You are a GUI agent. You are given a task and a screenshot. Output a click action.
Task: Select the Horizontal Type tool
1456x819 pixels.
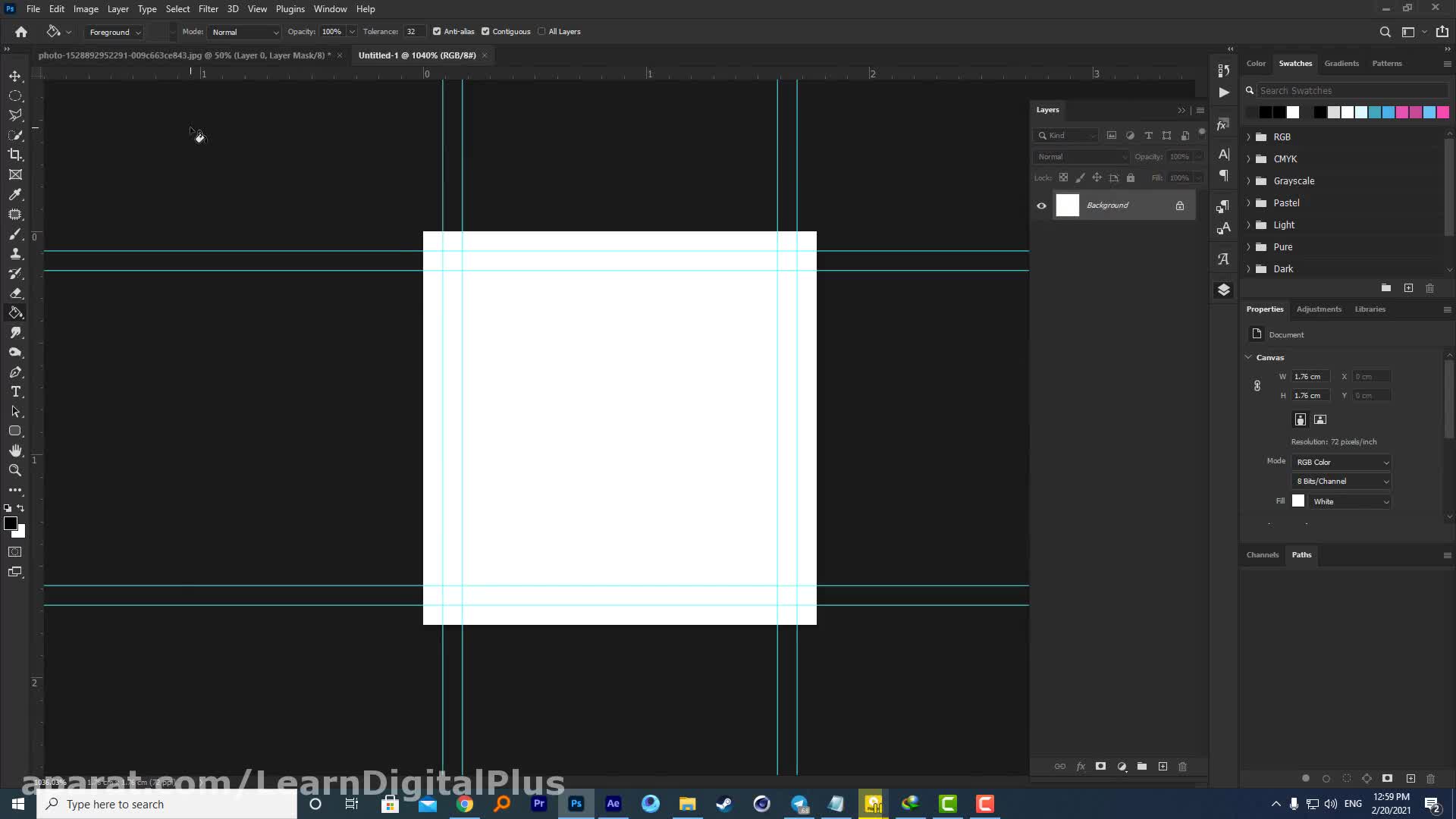(x=15, y=392)
